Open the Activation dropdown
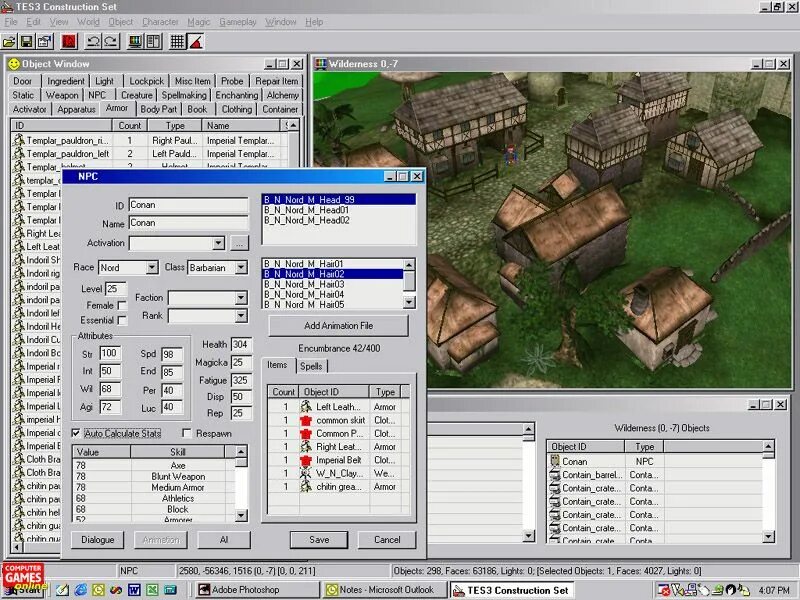This screenshot has height=600, width=800. click(218, 243)
